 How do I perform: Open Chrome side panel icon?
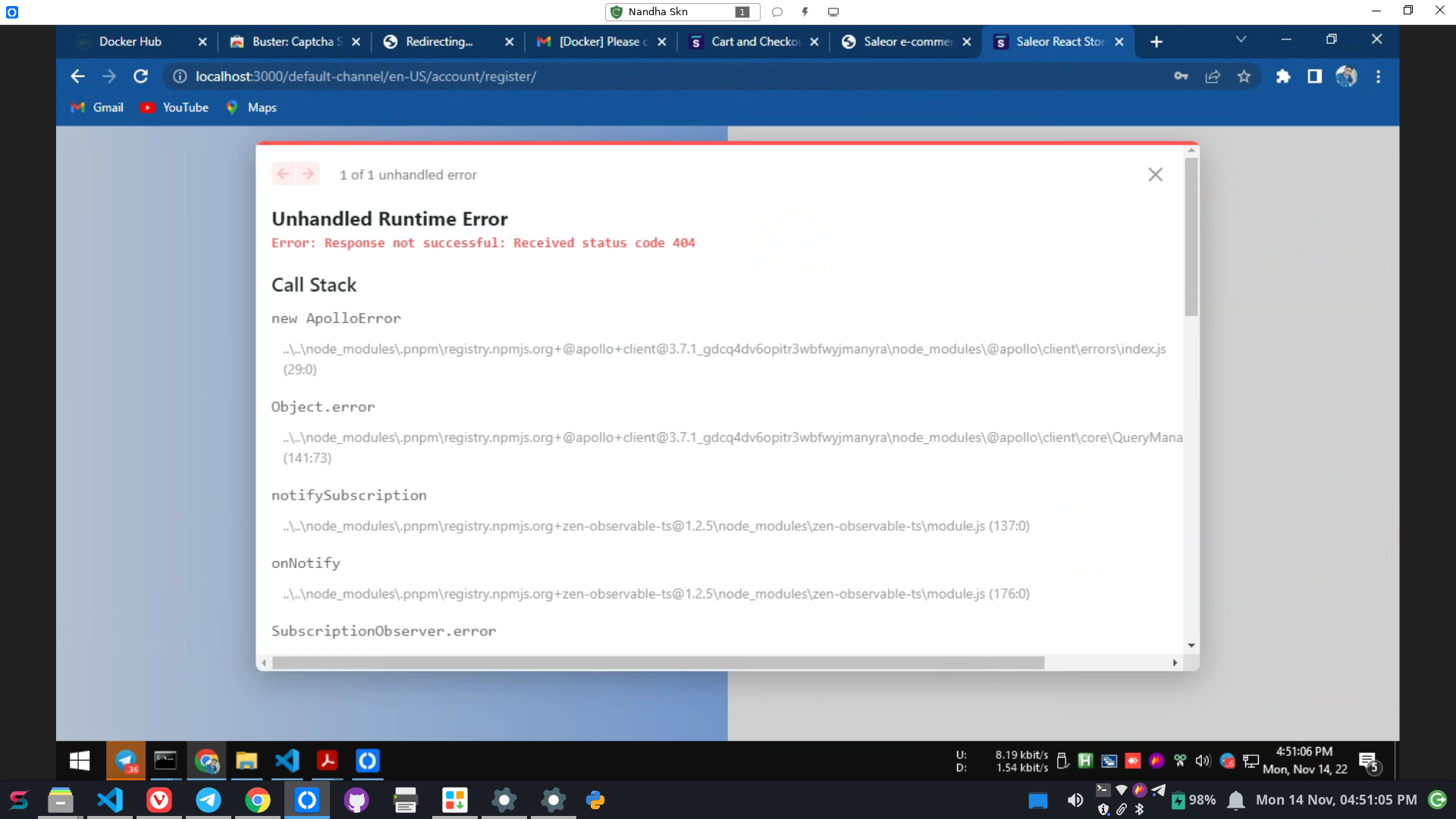1315,77
